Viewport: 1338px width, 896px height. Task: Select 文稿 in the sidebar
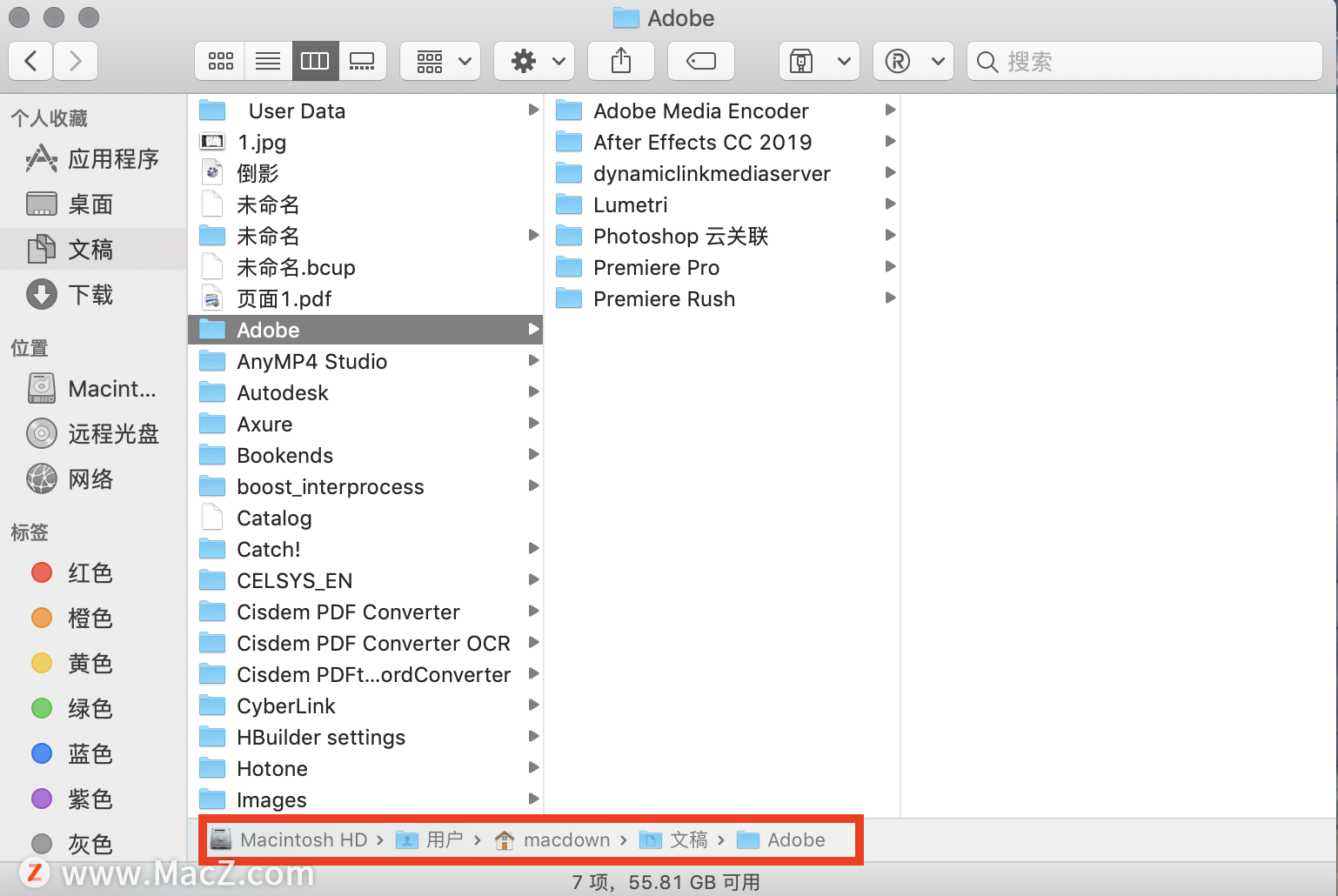[x=93, y=250]
